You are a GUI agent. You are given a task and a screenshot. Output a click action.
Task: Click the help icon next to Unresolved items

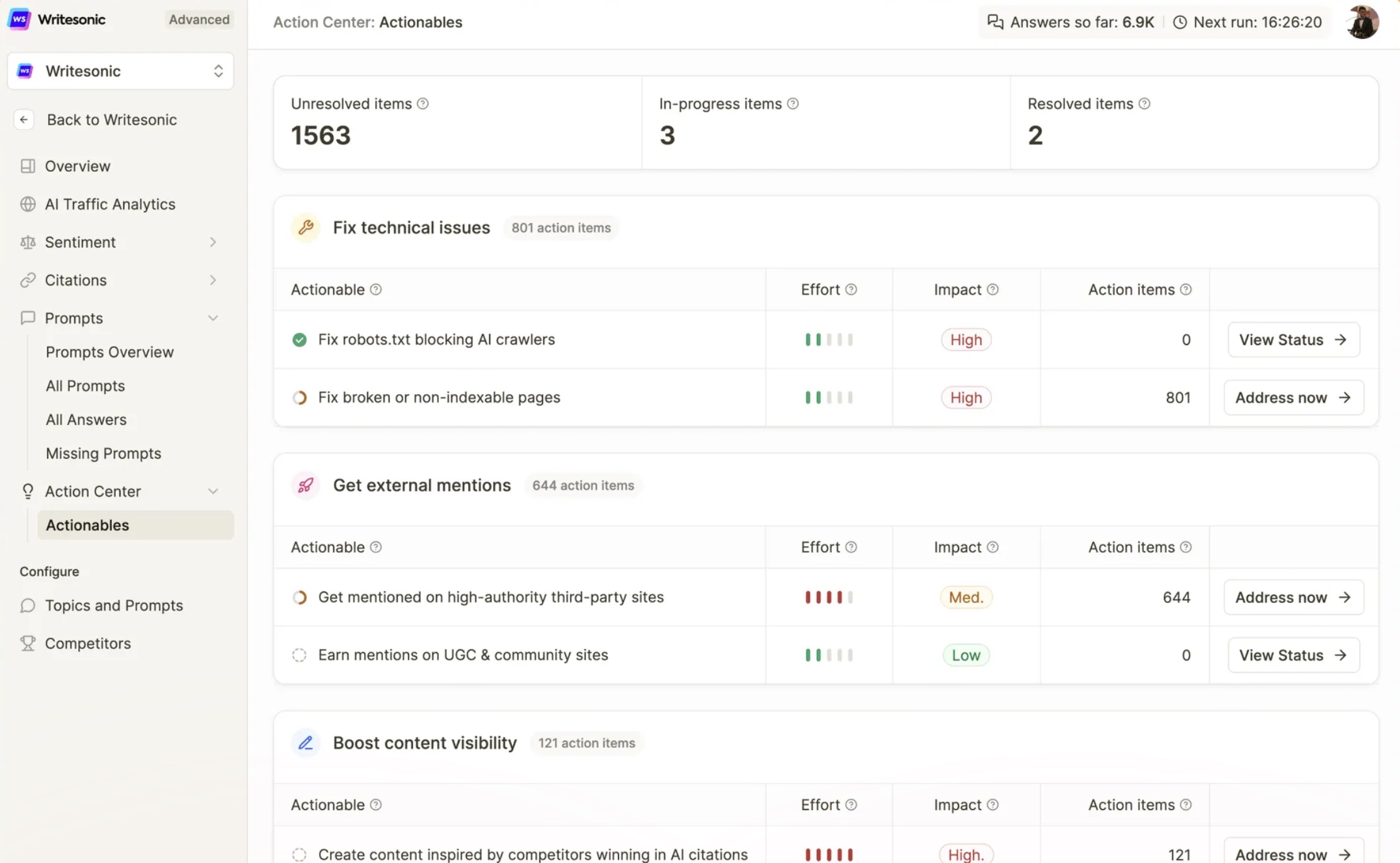423,104
